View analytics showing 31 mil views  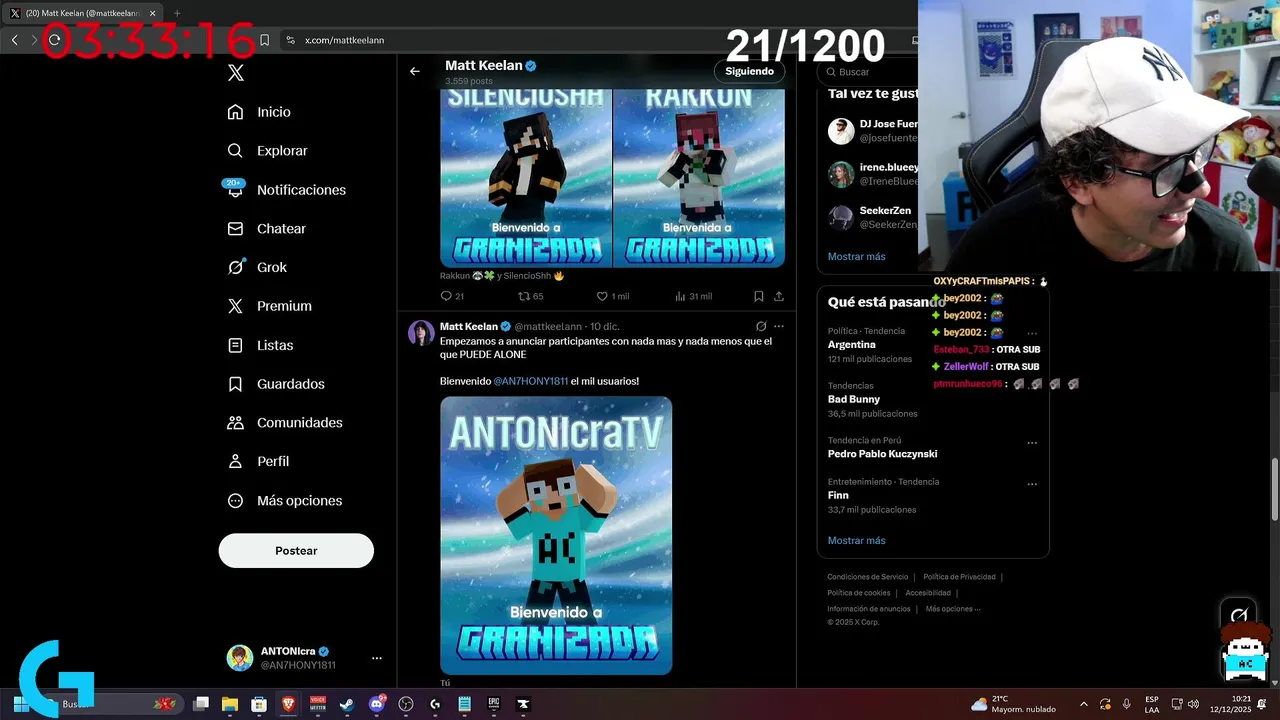(693, 296)
